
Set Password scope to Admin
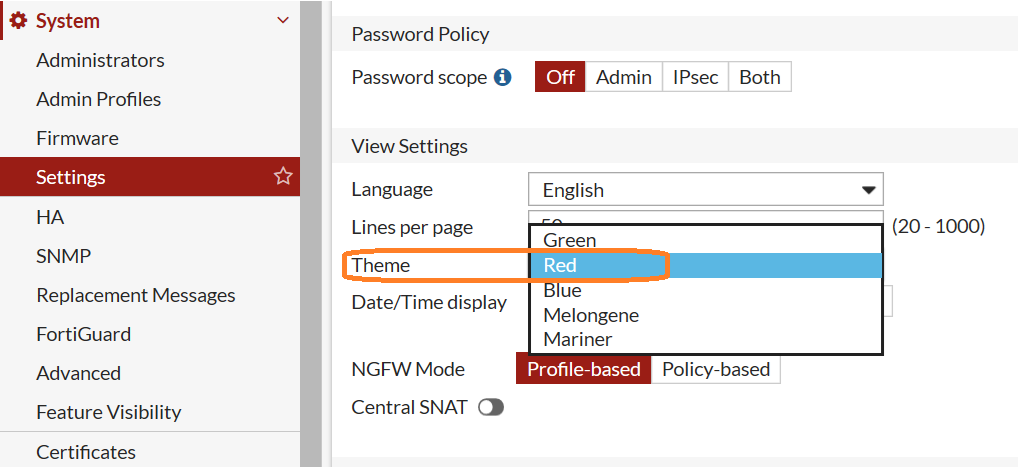pos(623,77)
